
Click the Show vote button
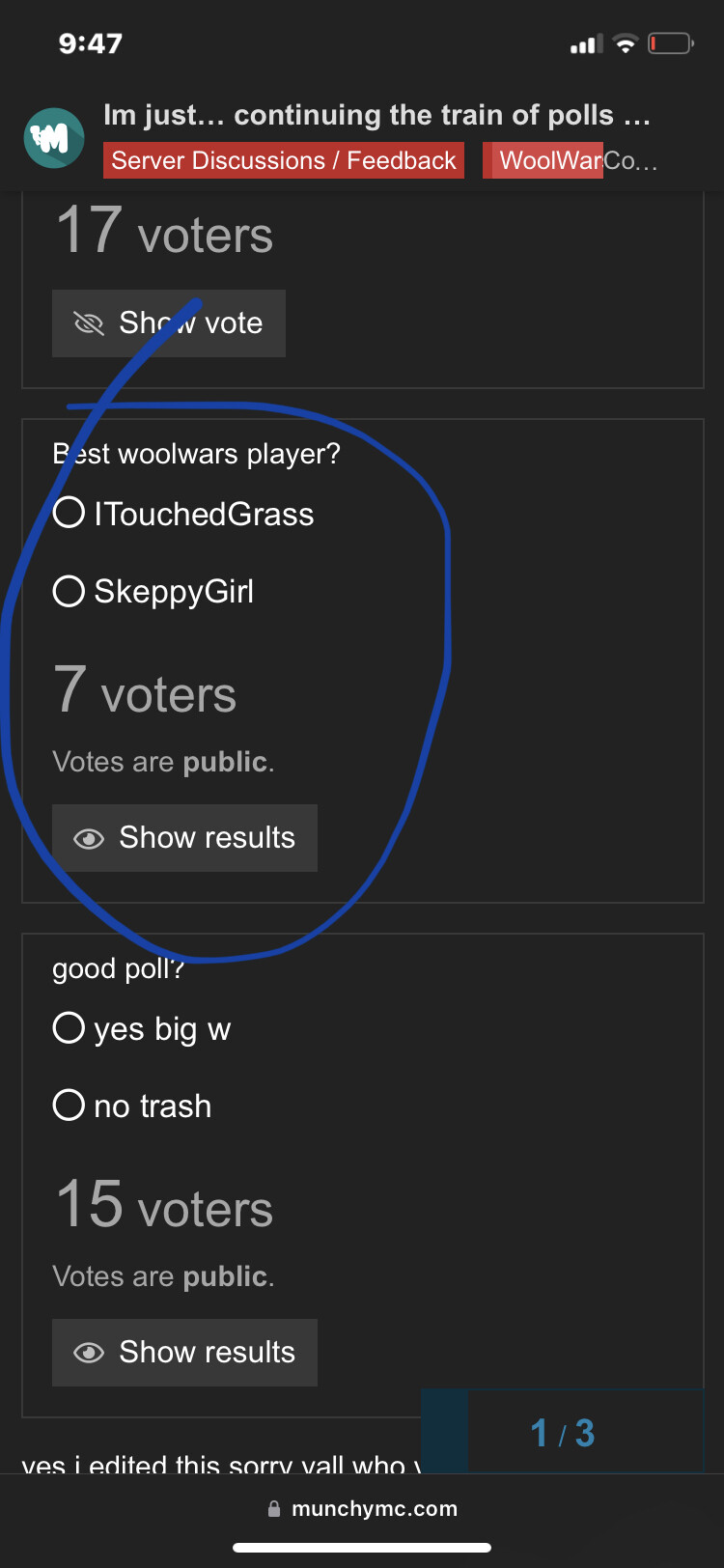pyautogui.click(x=169, y=323)
